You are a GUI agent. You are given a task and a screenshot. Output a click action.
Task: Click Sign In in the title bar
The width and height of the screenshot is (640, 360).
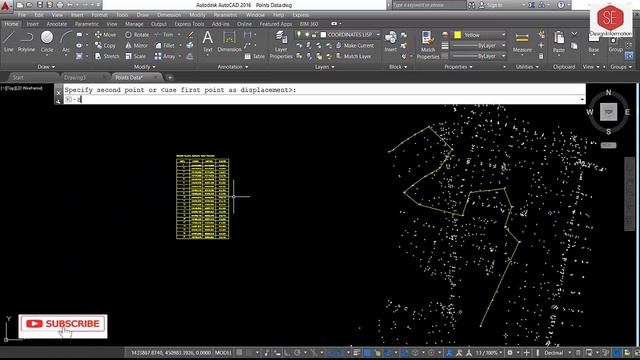[x=492, y=5]
